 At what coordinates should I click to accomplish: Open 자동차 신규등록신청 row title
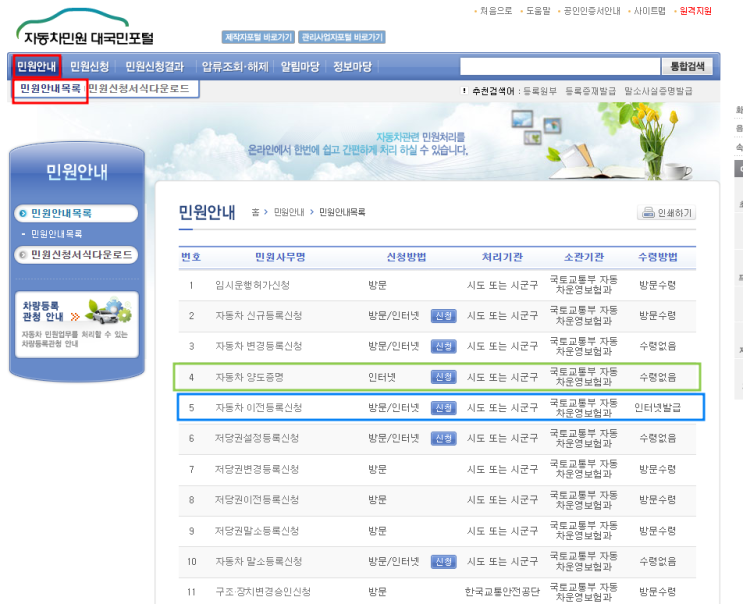259,316
